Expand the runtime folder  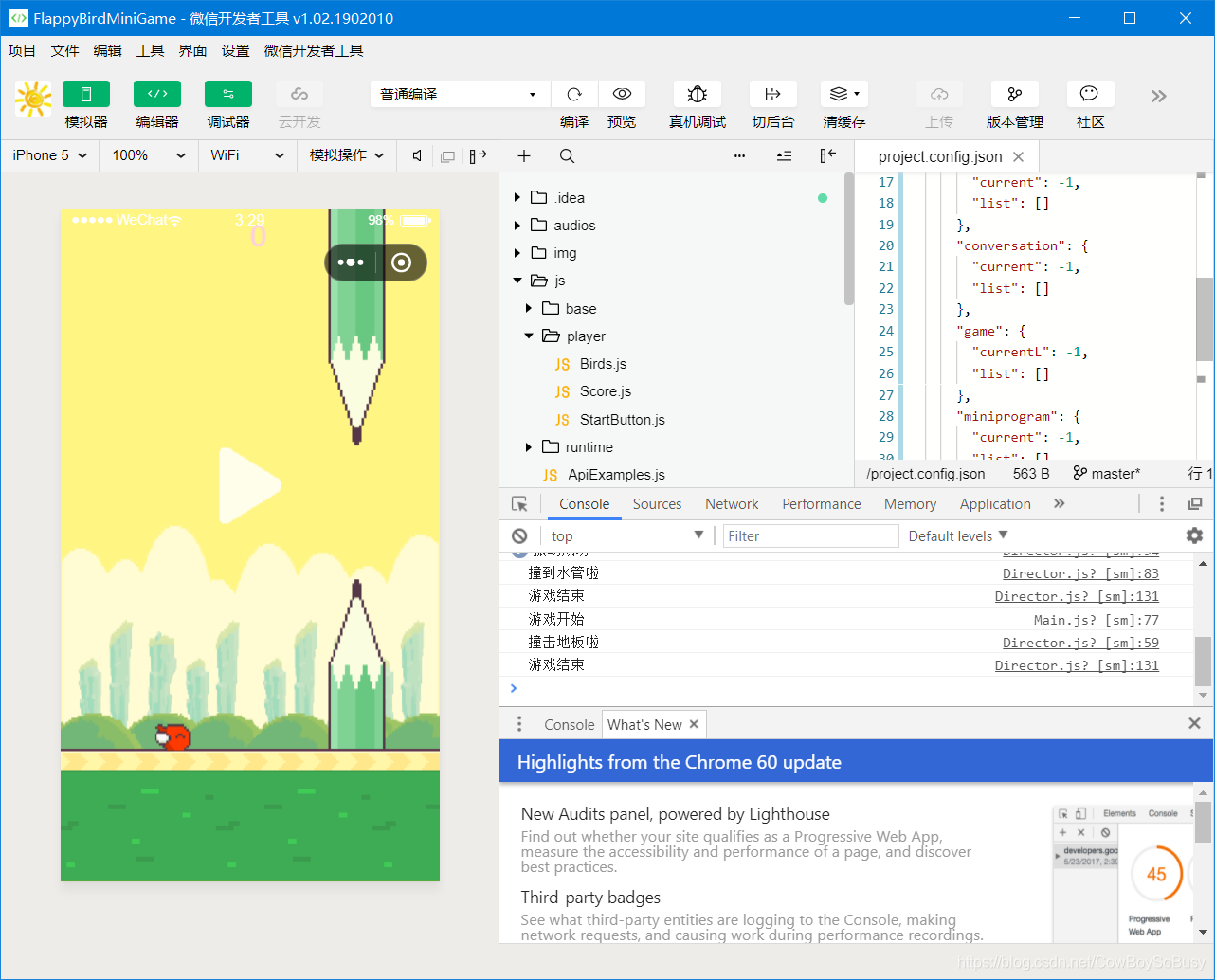coord(529,447)
